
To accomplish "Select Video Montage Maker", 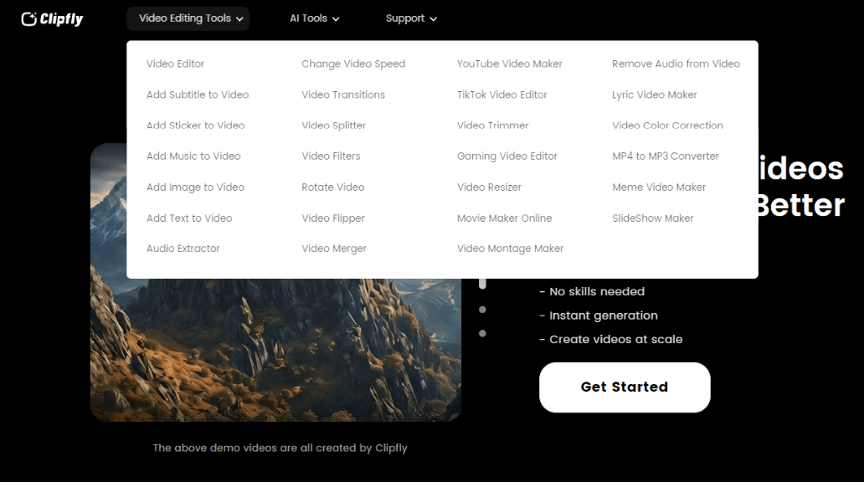I will click(x=510, y=248).
